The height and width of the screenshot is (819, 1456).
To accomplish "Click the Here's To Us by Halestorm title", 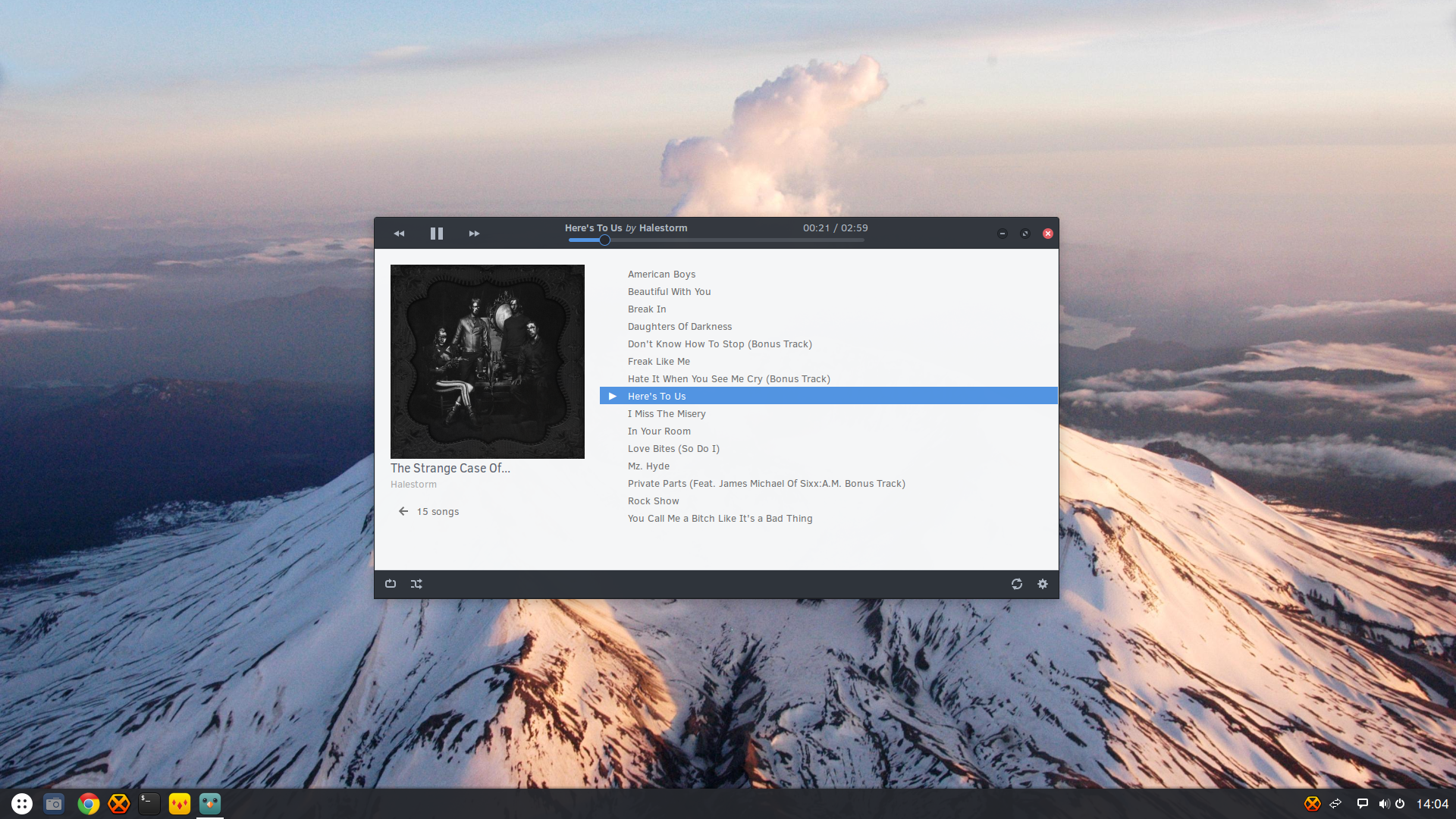I will 626,228.
